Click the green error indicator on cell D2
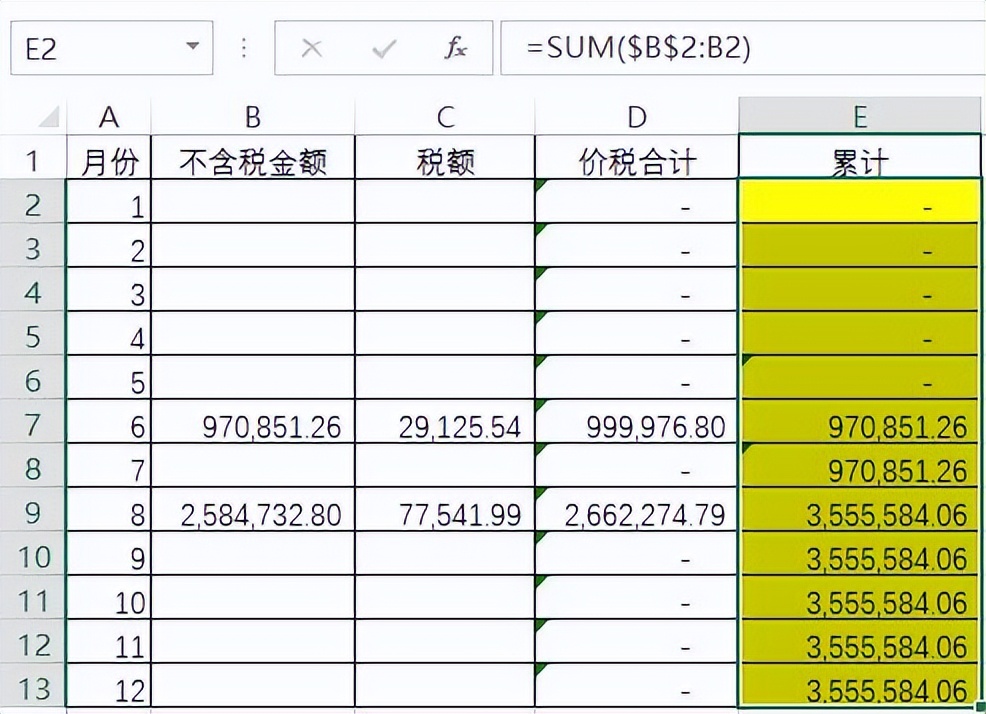Screen dimensions: 986x714 tap(542, 186)
